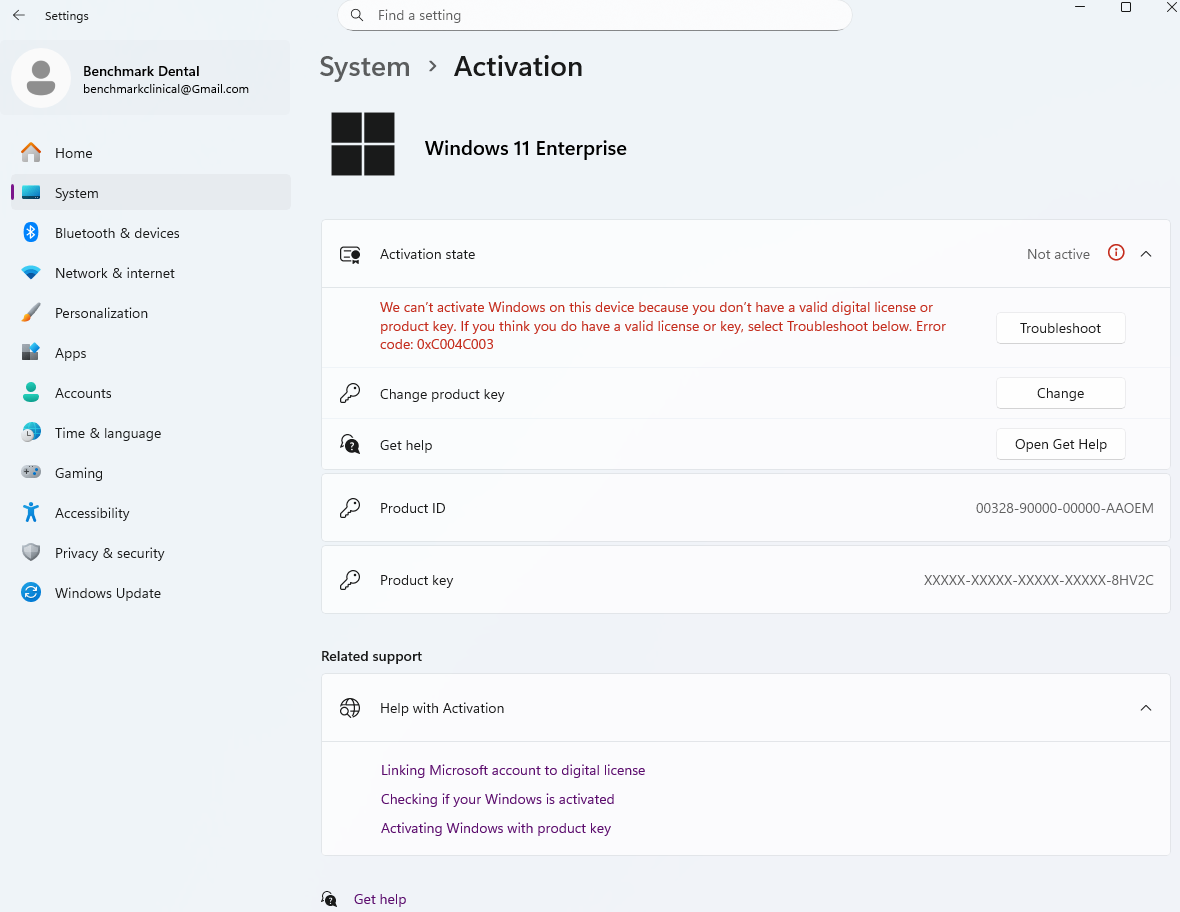This screenshot has height=912, width=1180.
Task: Click the Gaming controller icon
Action: tap(31, 473)
